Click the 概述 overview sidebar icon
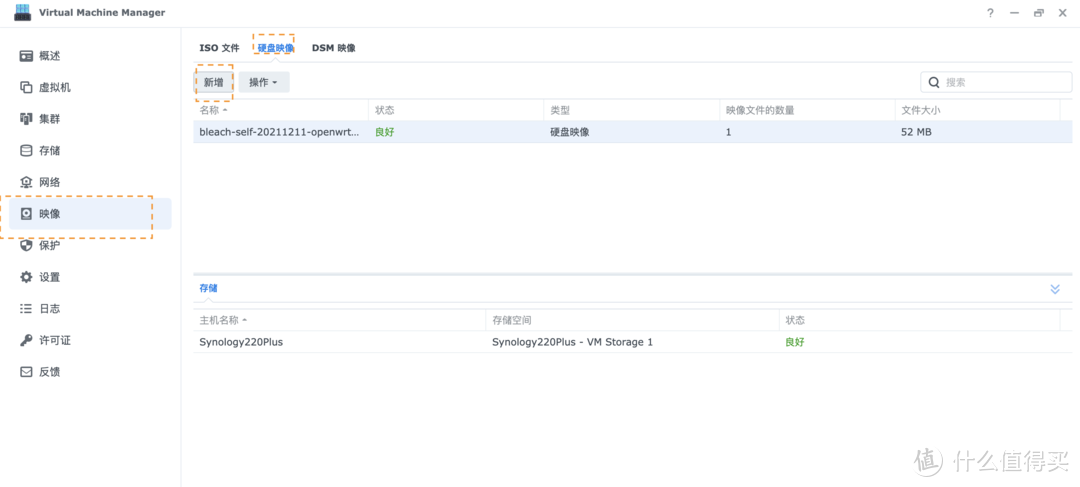Screen dimensions: 1080x487 [27, 56]
